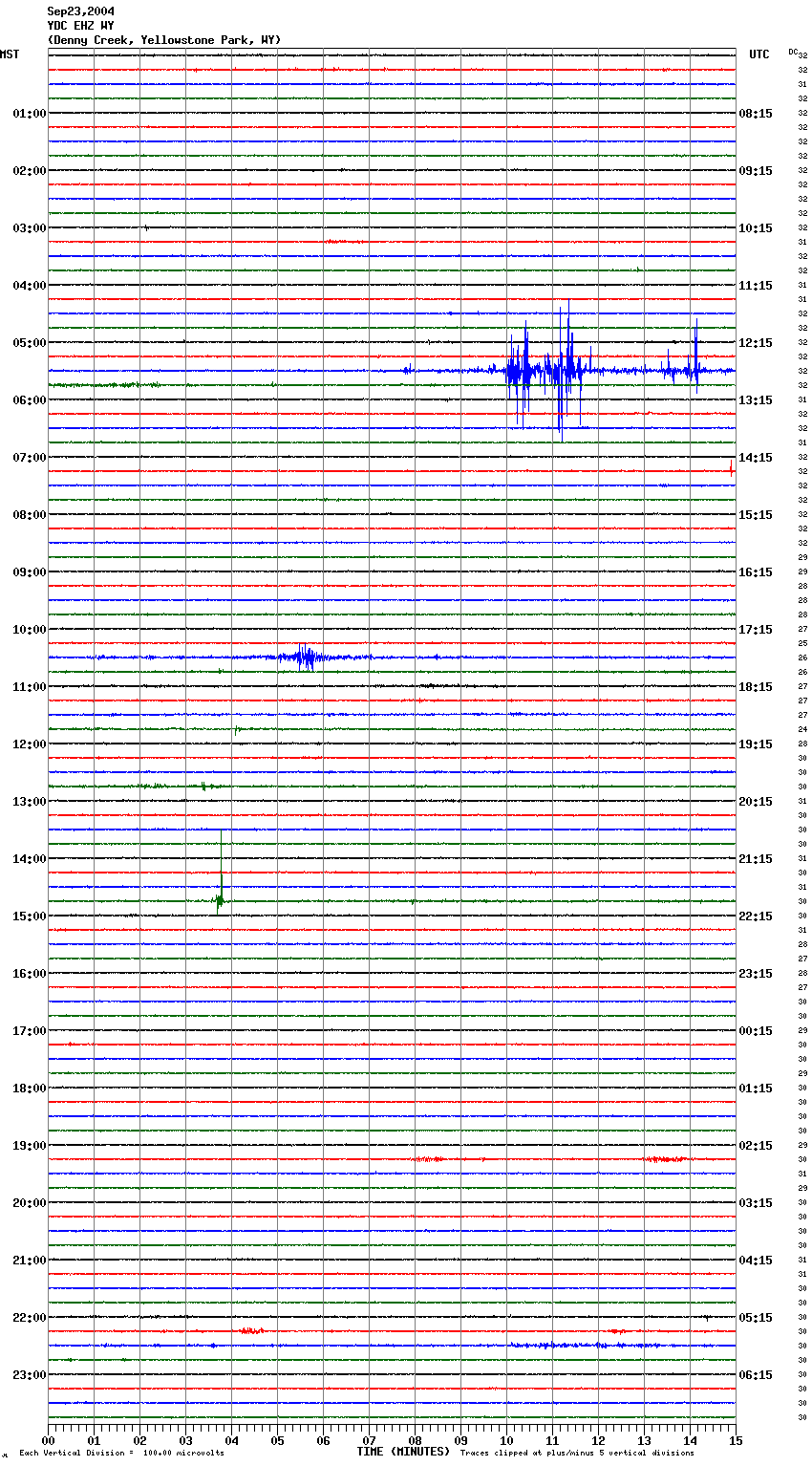Click the 15 minute tick label on x-axis
This screenshot has width=812, height=1466.
[x=736, y=1440]
